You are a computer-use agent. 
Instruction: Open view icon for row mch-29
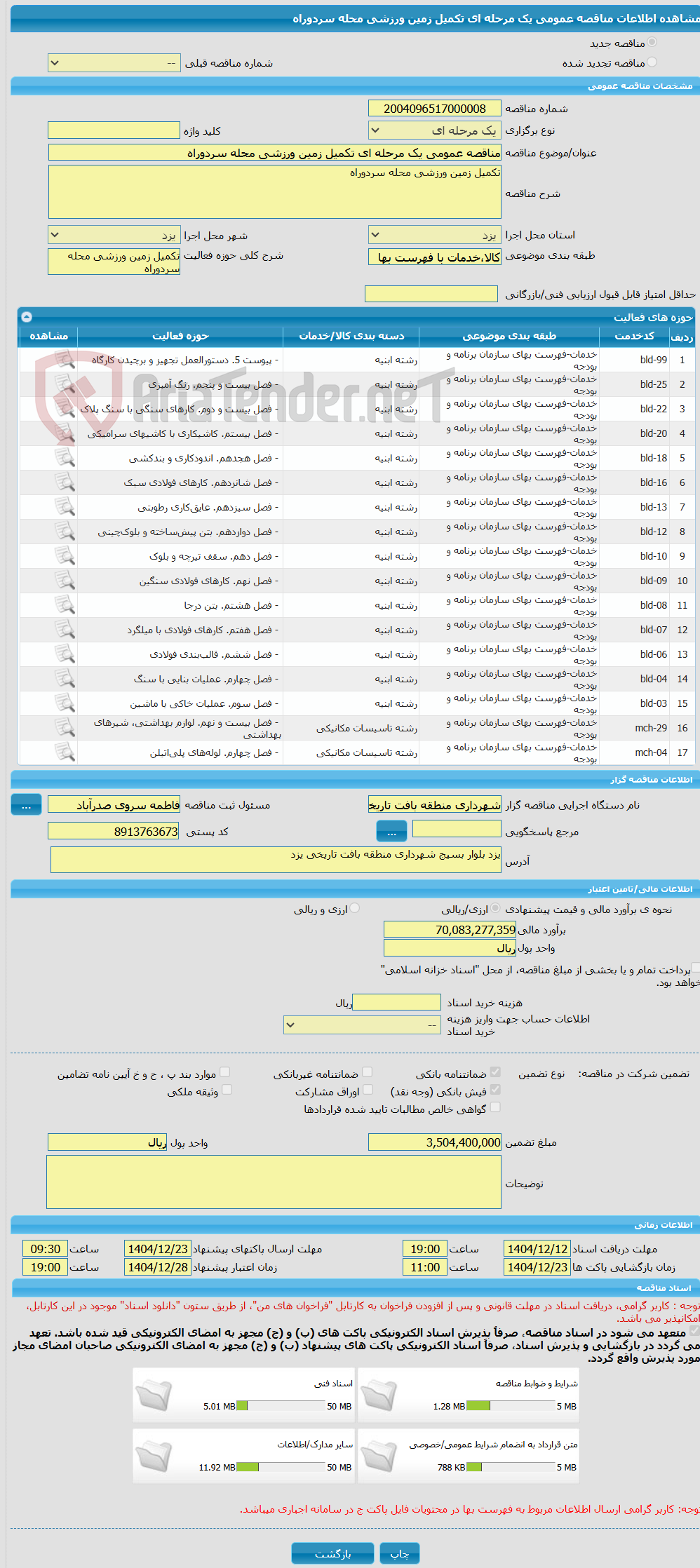click(x=65, y=728)
